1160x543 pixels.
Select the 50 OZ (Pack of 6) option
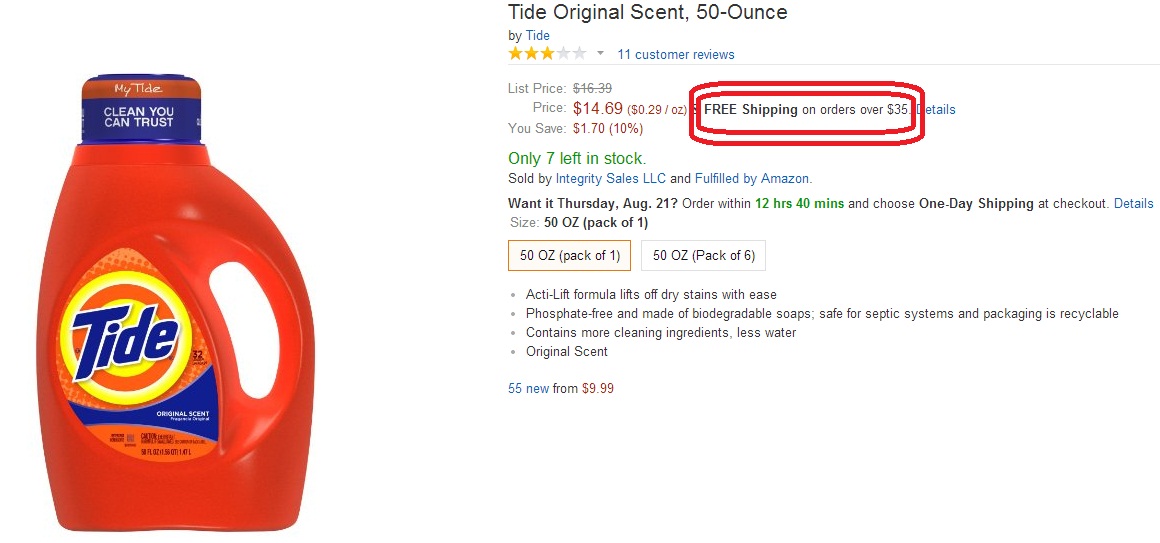[x=703, y=256]
